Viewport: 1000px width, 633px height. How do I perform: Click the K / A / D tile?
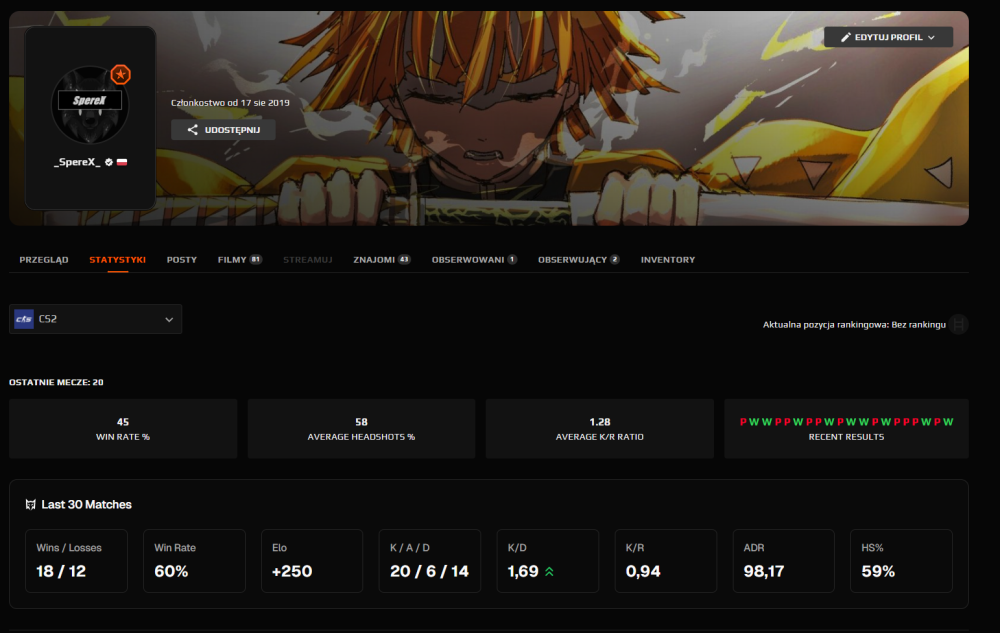430,560
